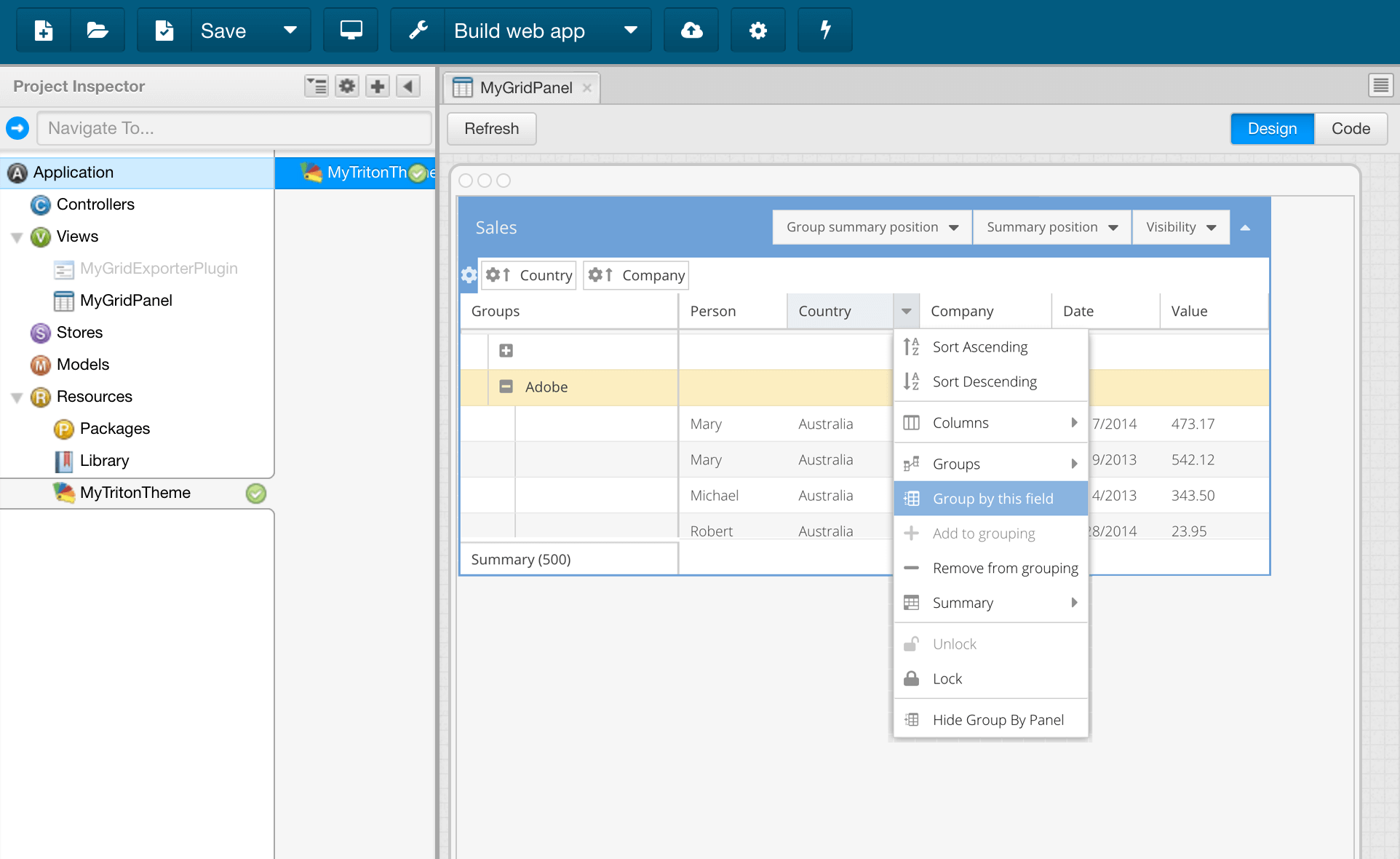
Task: Choose Sort Ascending from the menu
Action: click(990, 347)
